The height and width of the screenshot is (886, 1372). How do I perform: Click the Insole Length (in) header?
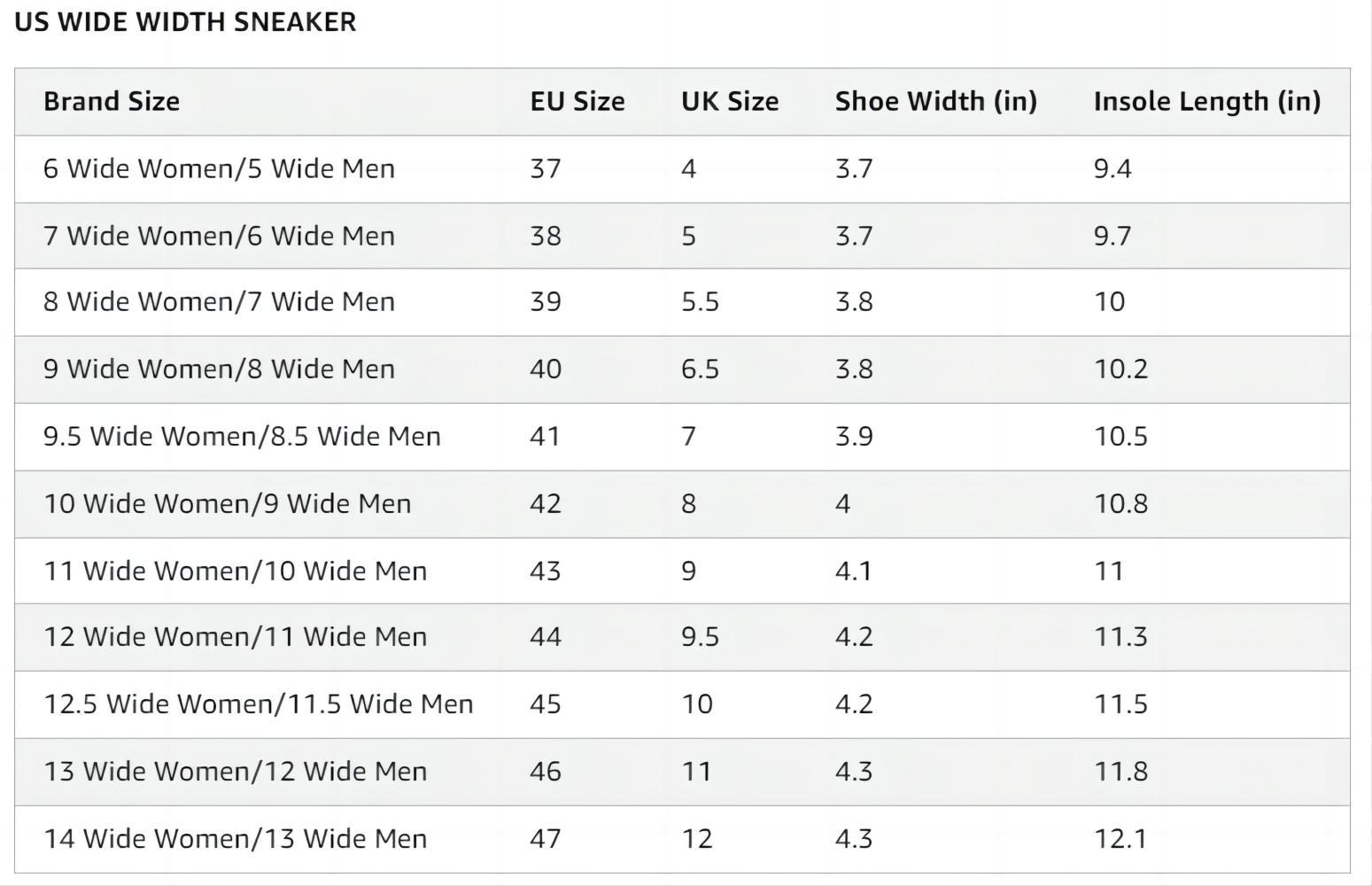(1206, 102)
